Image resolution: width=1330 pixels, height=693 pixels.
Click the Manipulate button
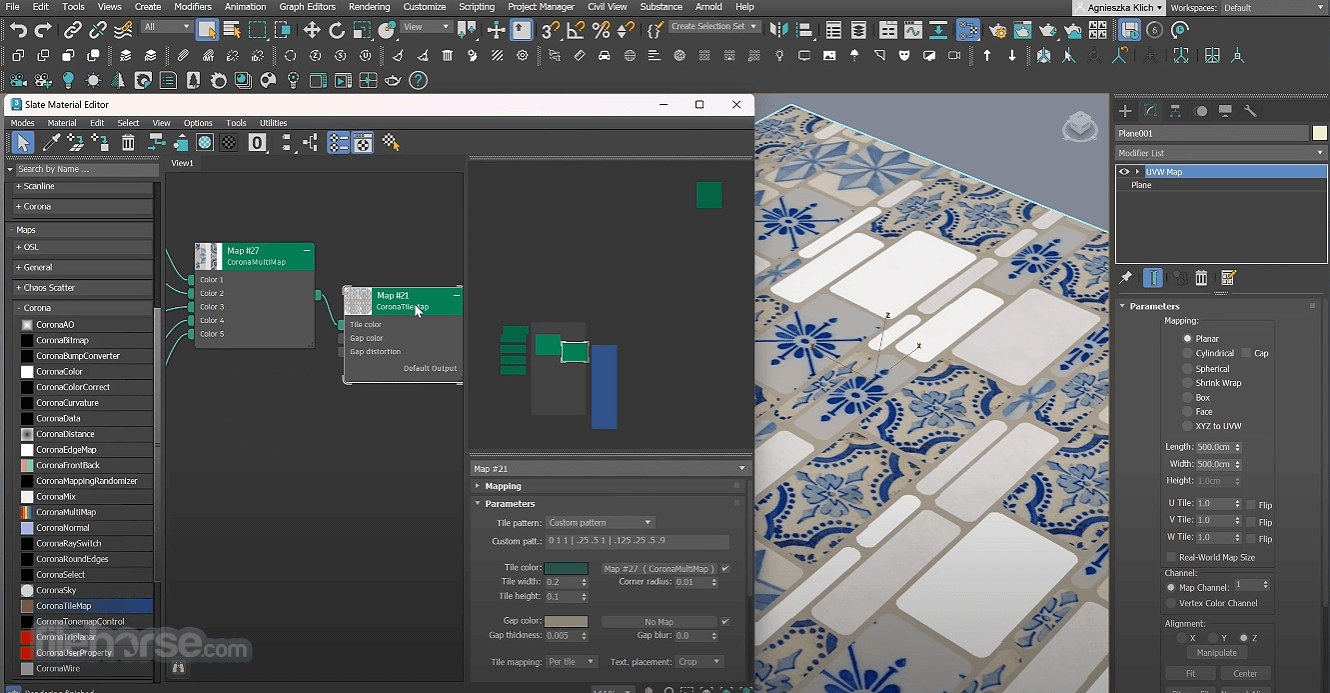(1217, 652)
